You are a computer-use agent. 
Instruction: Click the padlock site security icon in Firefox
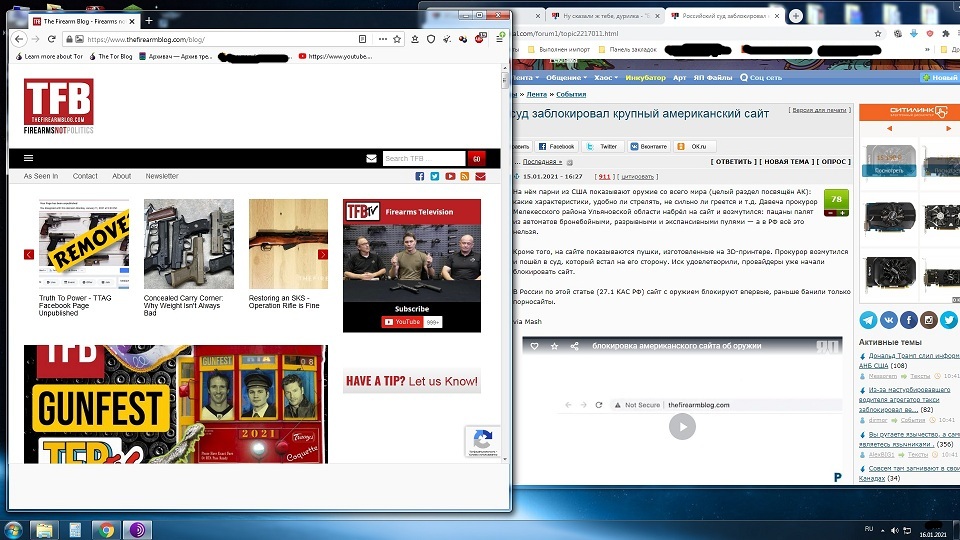(69, 39)
